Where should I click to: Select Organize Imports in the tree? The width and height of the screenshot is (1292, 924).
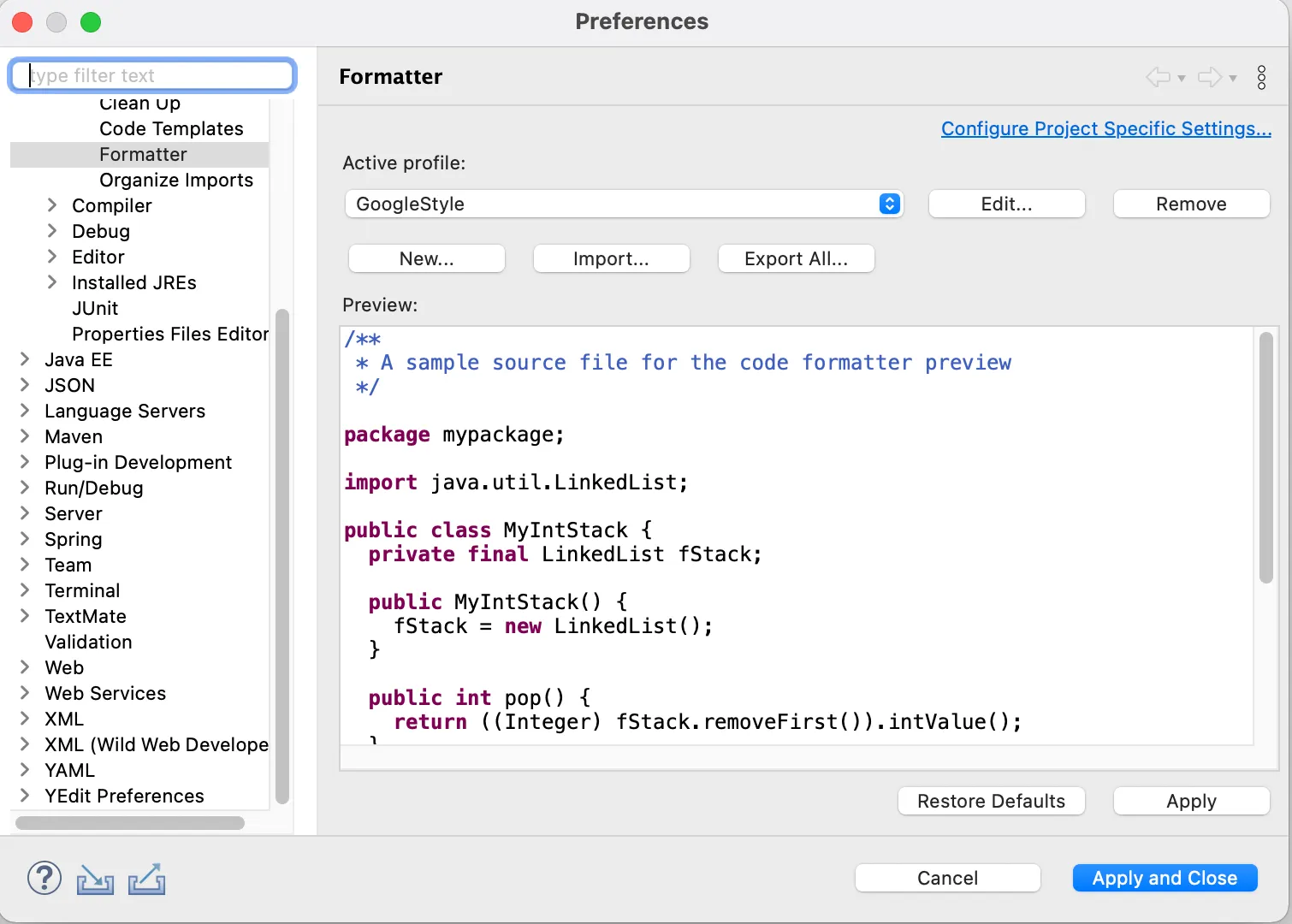point(176,180)
